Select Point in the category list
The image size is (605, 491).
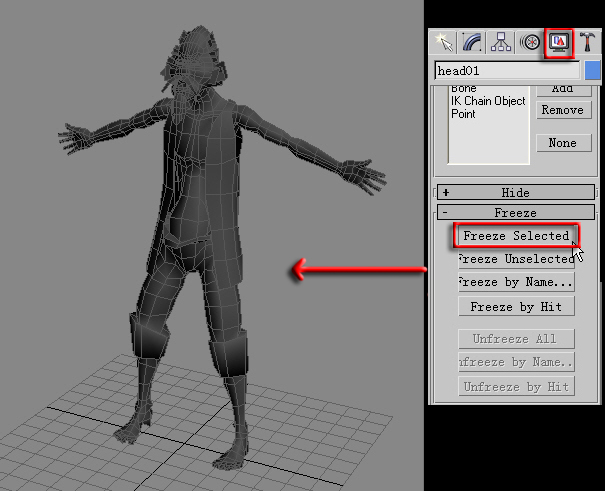464,114
